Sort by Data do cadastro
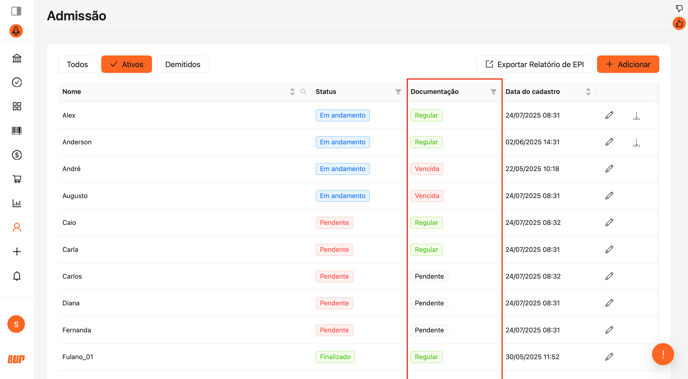The height and width of the screenshot is (379, 688). (588, 92)
